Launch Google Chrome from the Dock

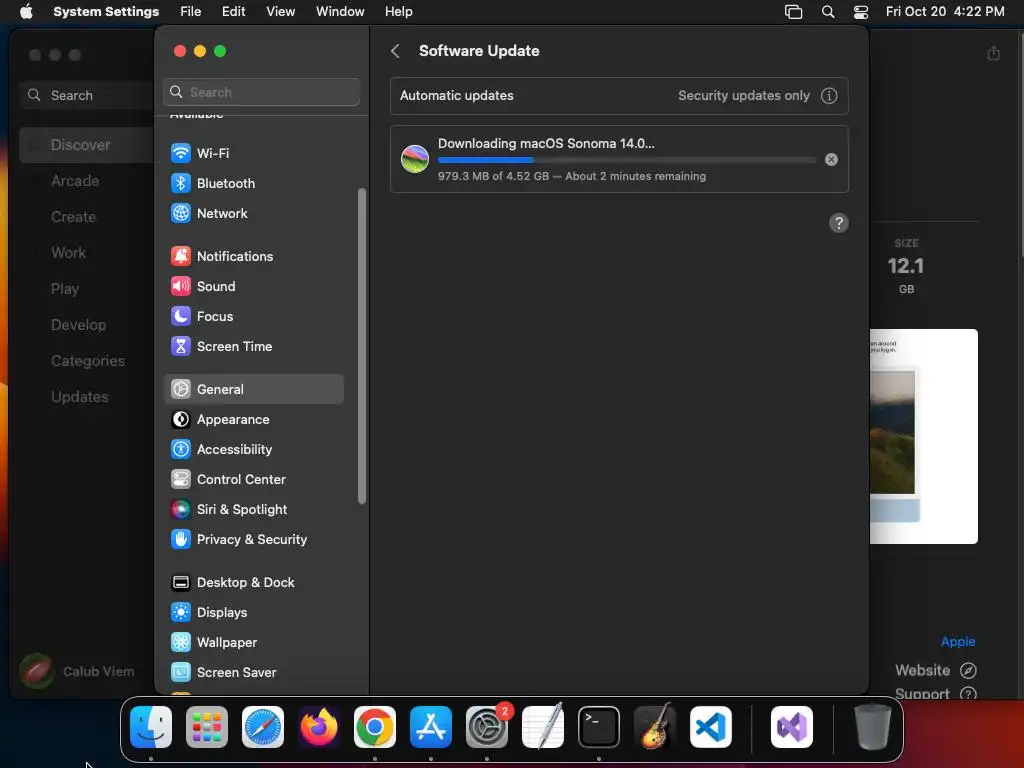375,727
